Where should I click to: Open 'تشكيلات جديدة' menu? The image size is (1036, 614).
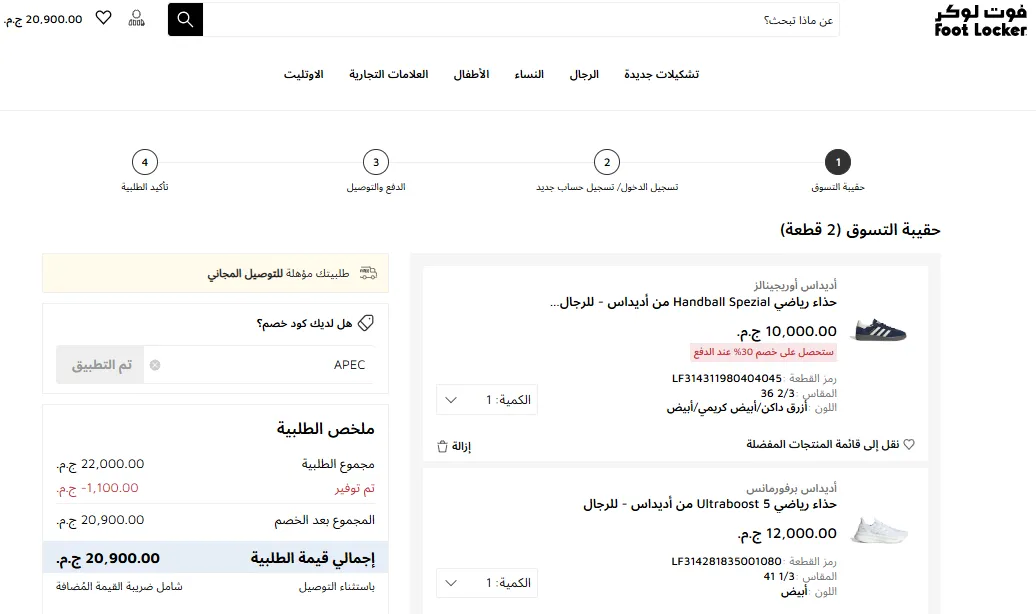tap(661, 74)
